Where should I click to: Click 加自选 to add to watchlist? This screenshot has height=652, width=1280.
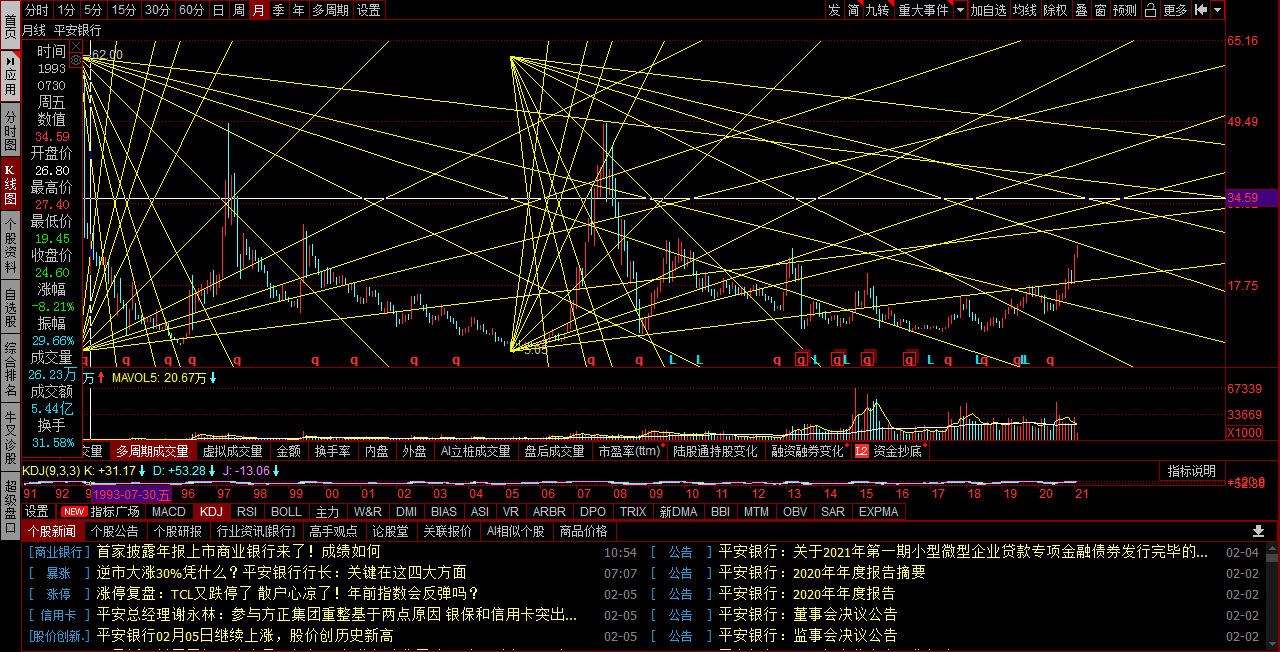tap(988, 10)
